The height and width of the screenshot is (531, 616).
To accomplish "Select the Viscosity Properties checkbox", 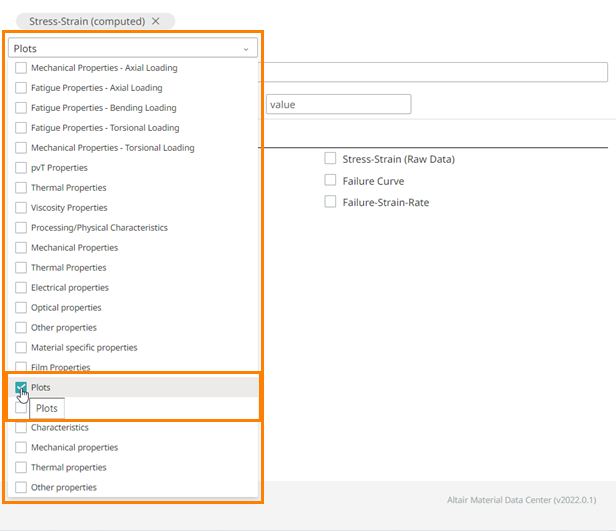I will tap(21, 208).
